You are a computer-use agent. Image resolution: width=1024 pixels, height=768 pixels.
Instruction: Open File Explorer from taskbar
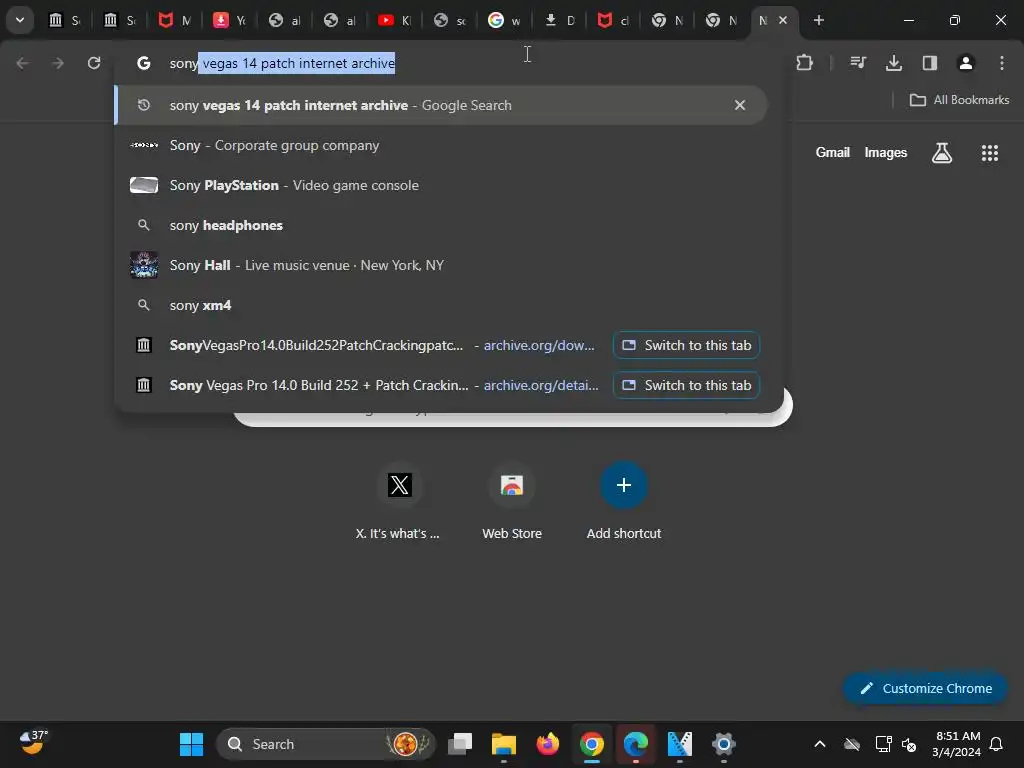(x=504, y=744)
